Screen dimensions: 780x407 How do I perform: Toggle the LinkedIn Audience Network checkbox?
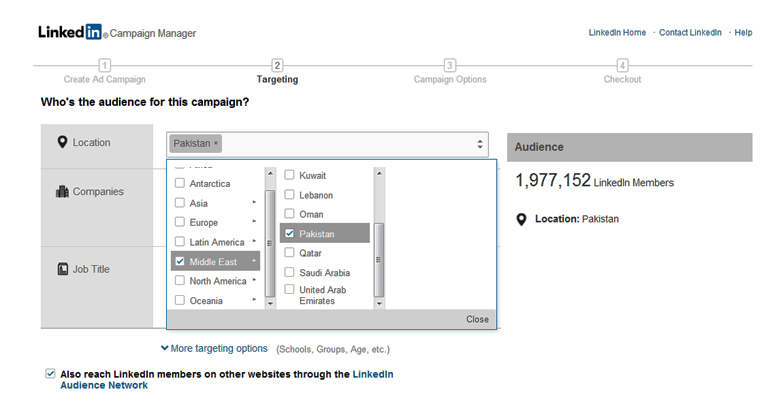point(50,374)
